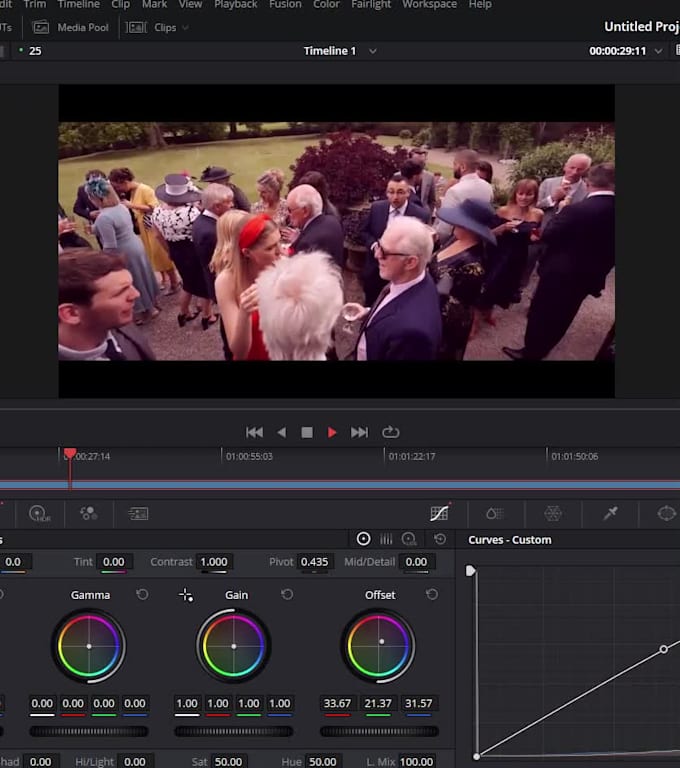The height and width of the screenshot is (768, 680).
Task: Click the Tint value field
Action: pyautogui.click(x=114, y=562)
